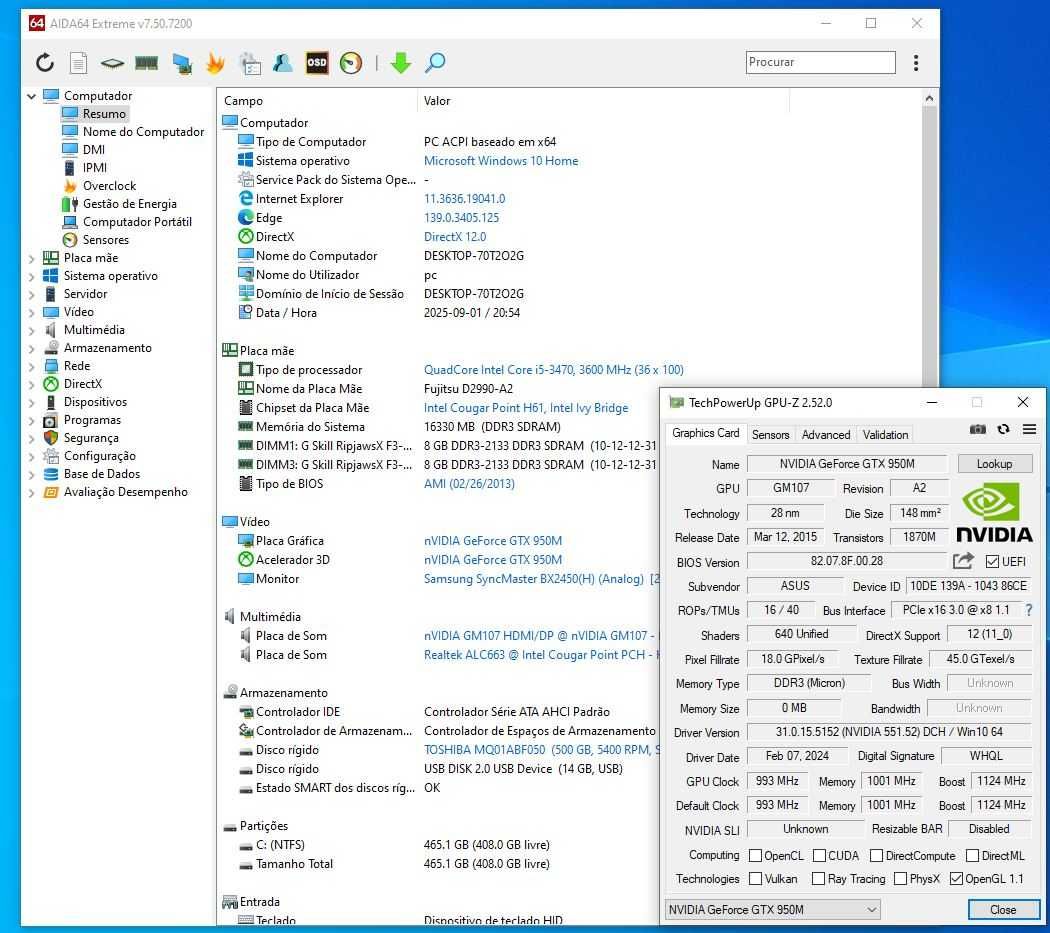
Task: Toggle the UEFI checkbox in GPU-Z
Action: click(x=992, y=561)
